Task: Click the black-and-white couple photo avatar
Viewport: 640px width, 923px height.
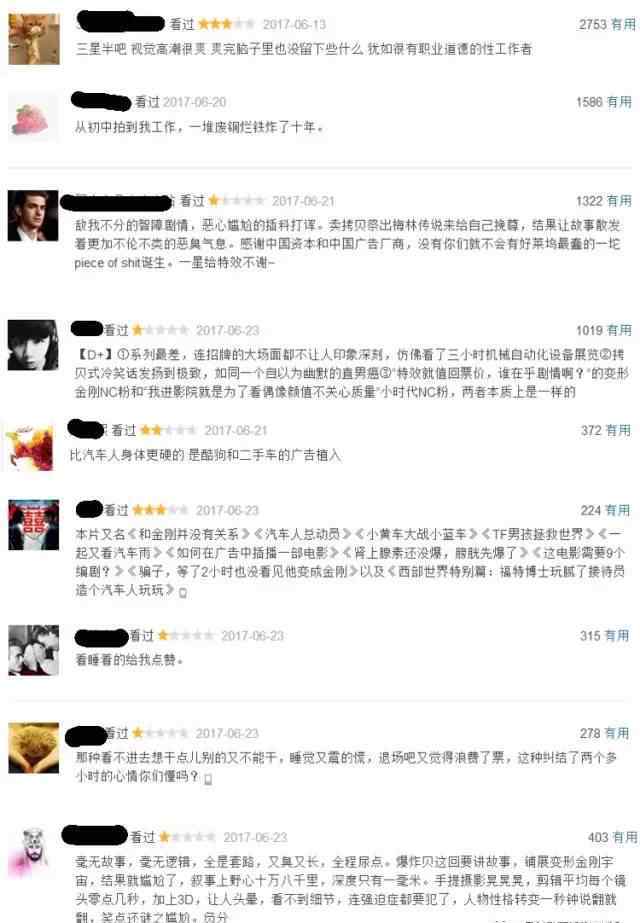Action: pos(34,650)
